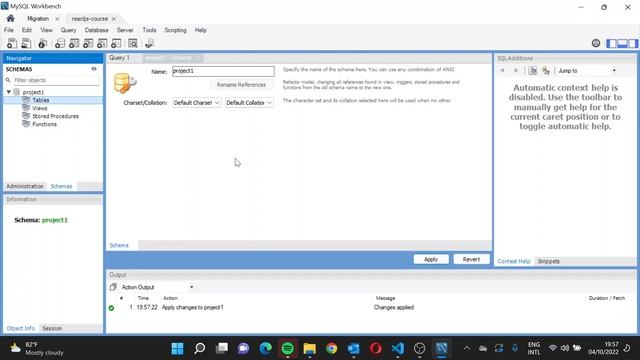The width and height of the screenshot is (640, 360).
Task: Select the Stored Procedures tree node
Action: pyautogui.click(x=55, y=116)
